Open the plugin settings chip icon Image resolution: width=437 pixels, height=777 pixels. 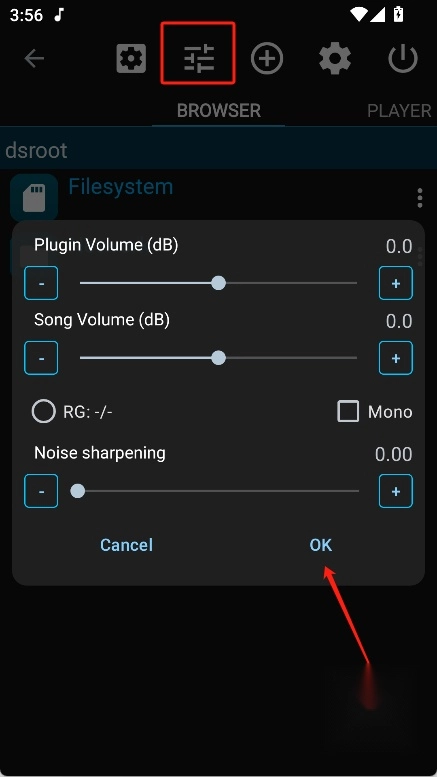(131, 58)
